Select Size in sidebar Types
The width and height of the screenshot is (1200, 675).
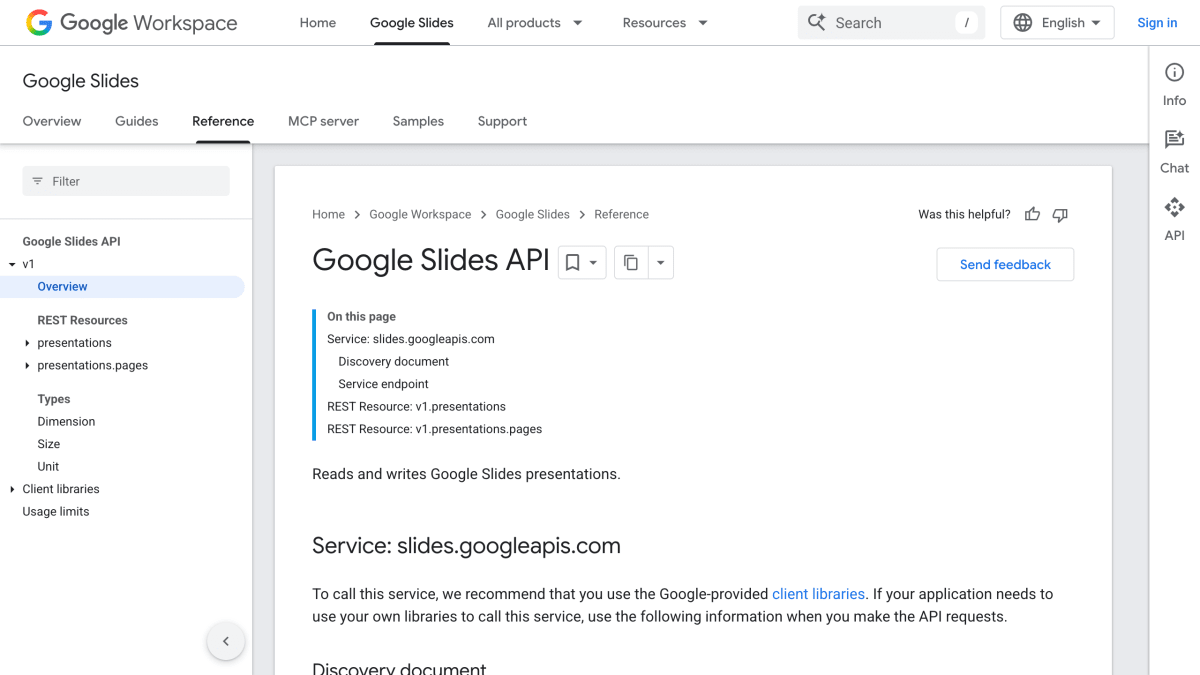[x=49, y=444]
